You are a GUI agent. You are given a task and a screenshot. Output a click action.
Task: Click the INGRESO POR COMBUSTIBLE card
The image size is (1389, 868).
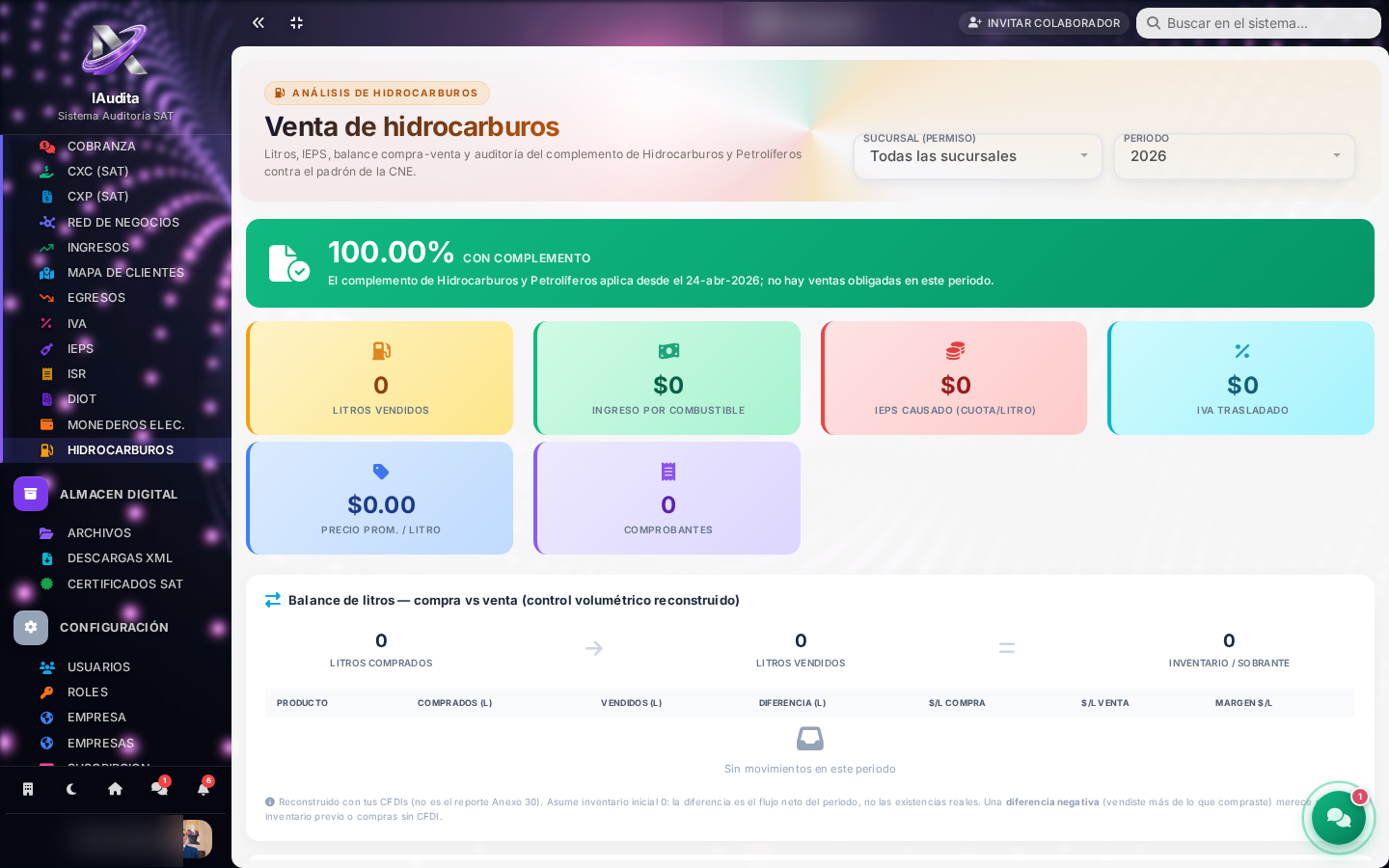(667, 378)
